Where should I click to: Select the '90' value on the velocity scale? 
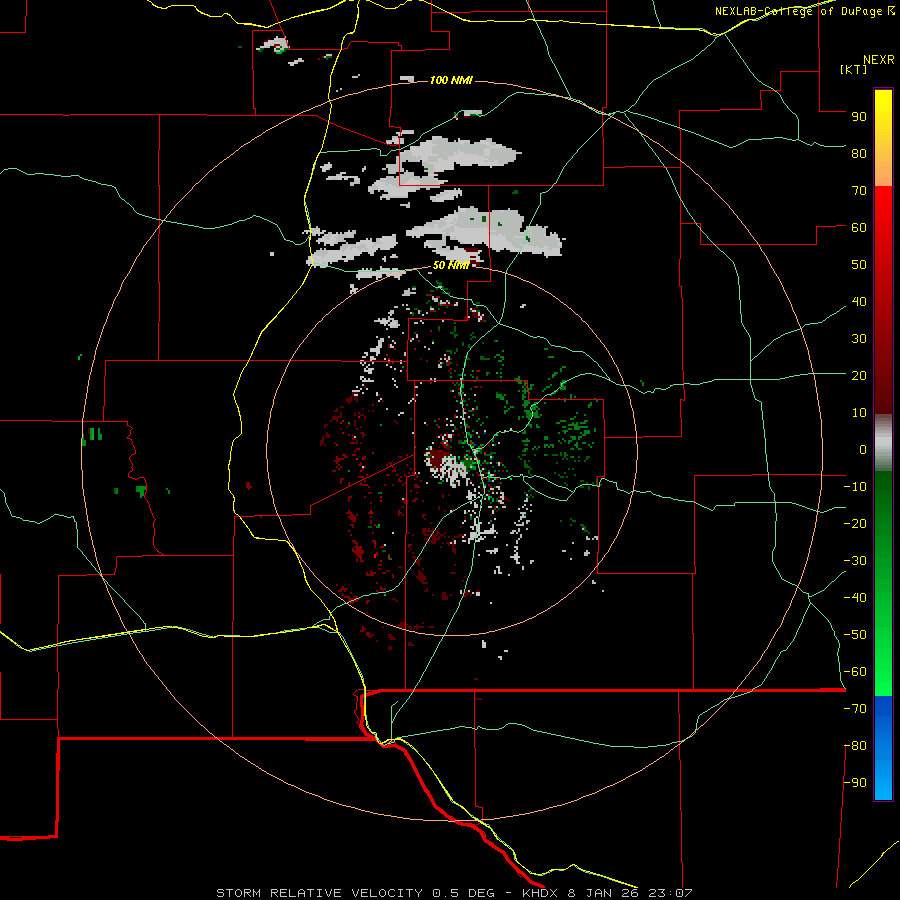[859, 117]
